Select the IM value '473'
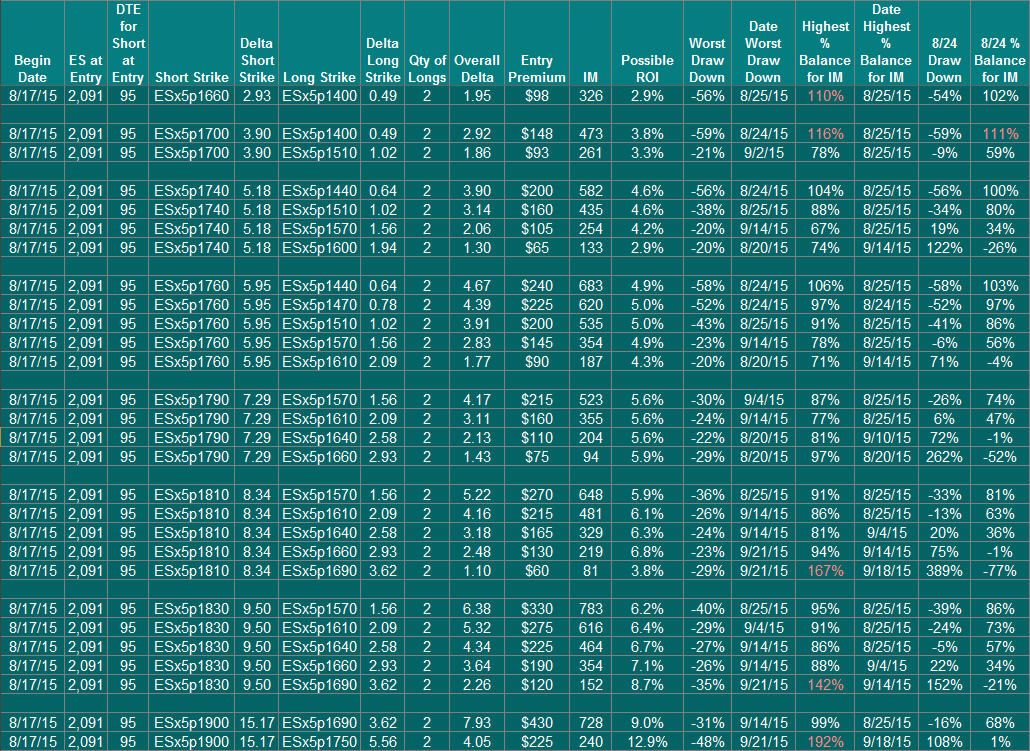 [590, 134]
